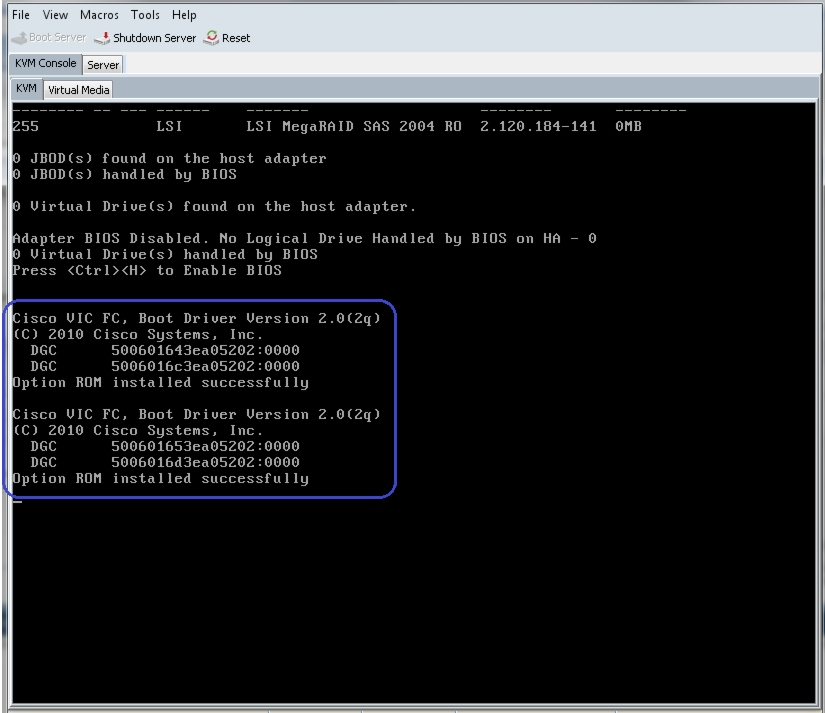825x713 pixels.
Task: Click 'Press <Ctrl><H> to Enable BIOS' line
Action: 147,270
